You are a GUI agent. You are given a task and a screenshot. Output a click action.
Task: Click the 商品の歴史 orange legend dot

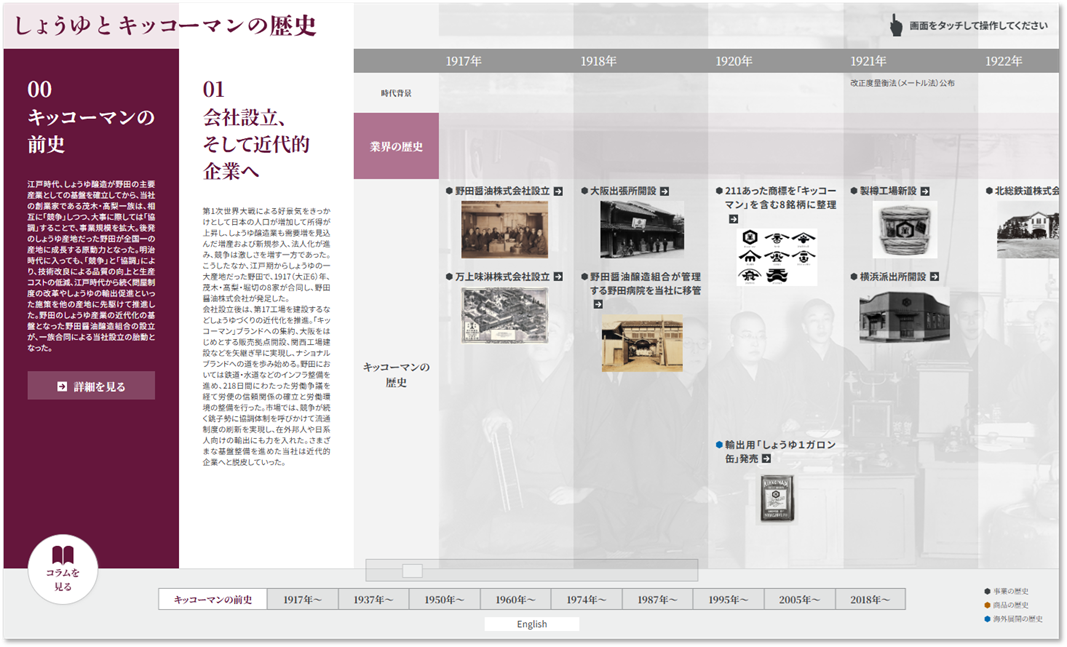click(987, 605)
